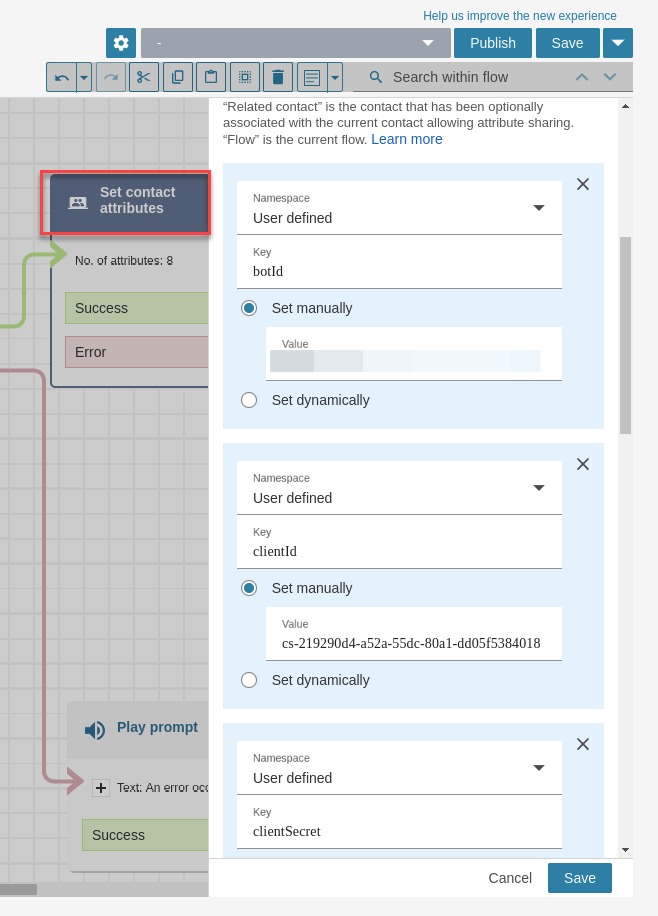Choose Set dynamically for botId attribute

[x=249, y=400]
